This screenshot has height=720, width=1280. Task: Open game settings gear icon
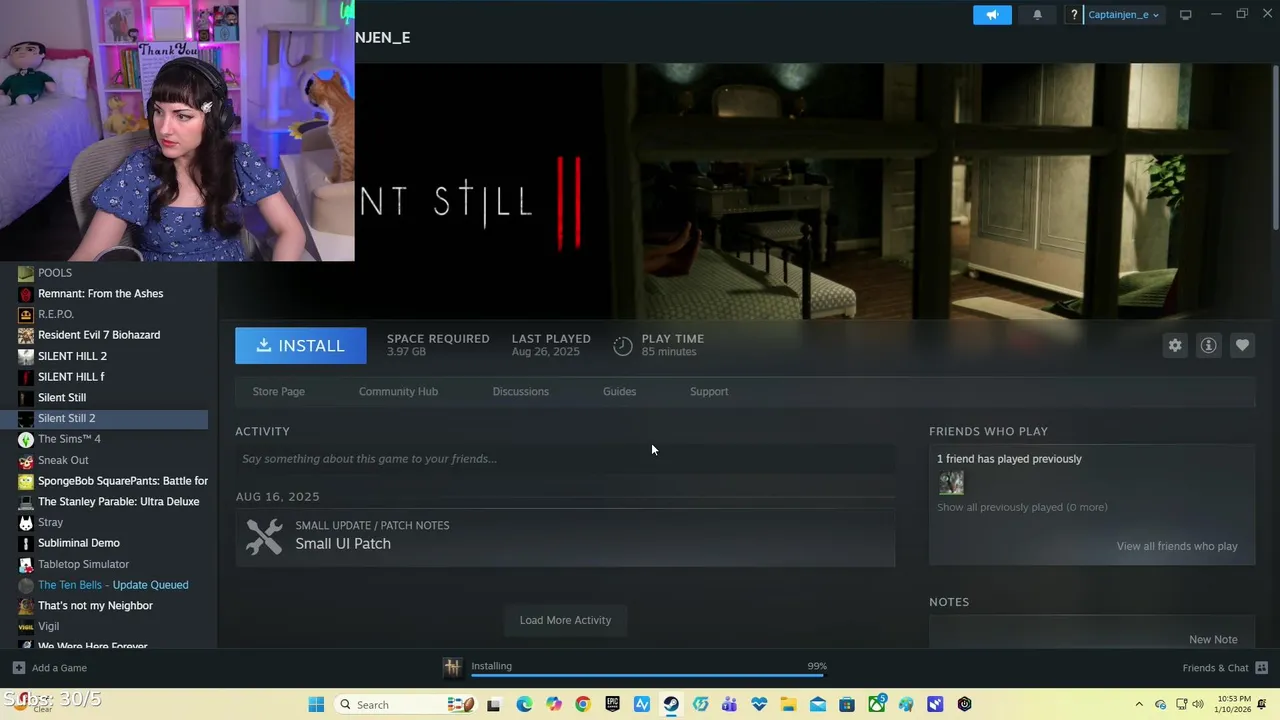pos(1175,345)
